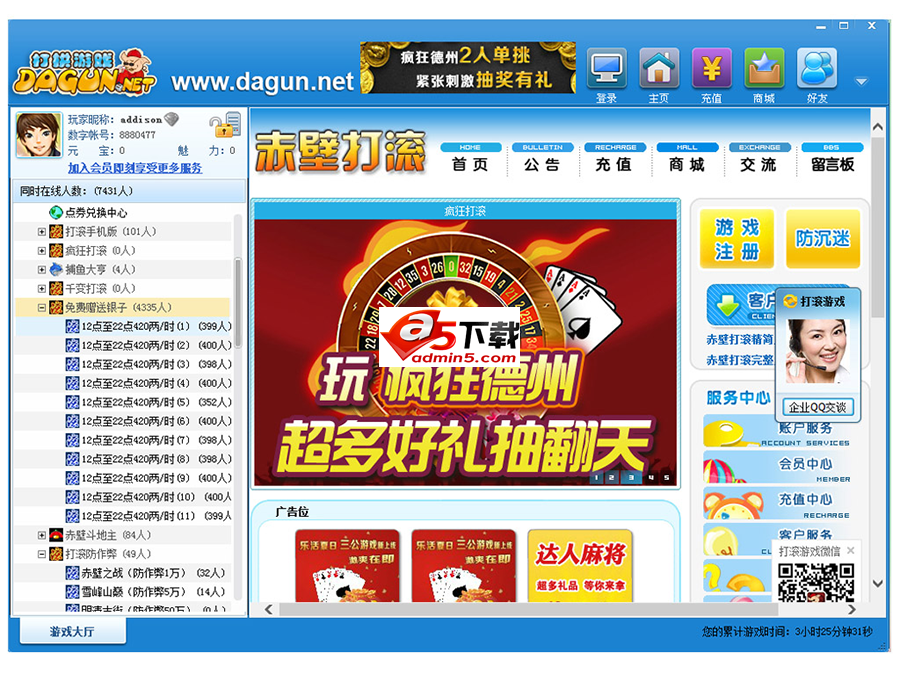Screen dimensions: 900x675
Task: Click the diamond icon beside addison
Action: point(171,119)
